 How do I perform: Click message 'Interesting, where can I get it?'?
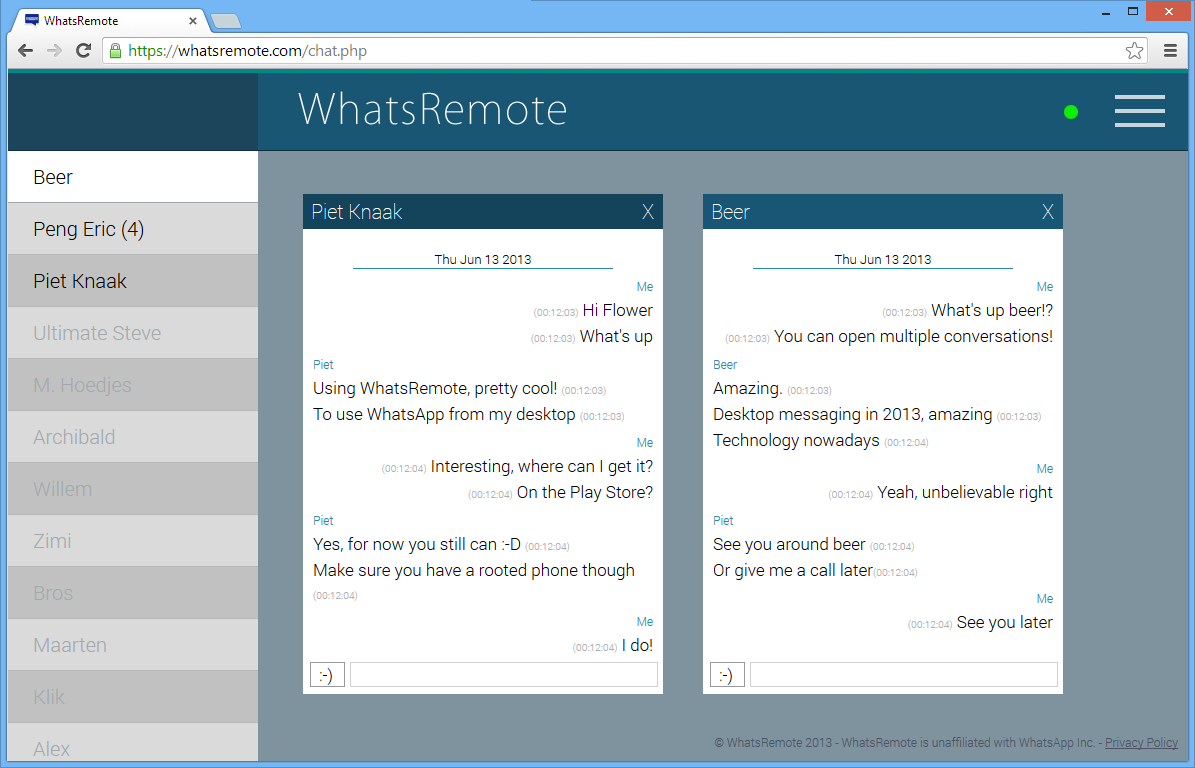[x=542, y=466]
